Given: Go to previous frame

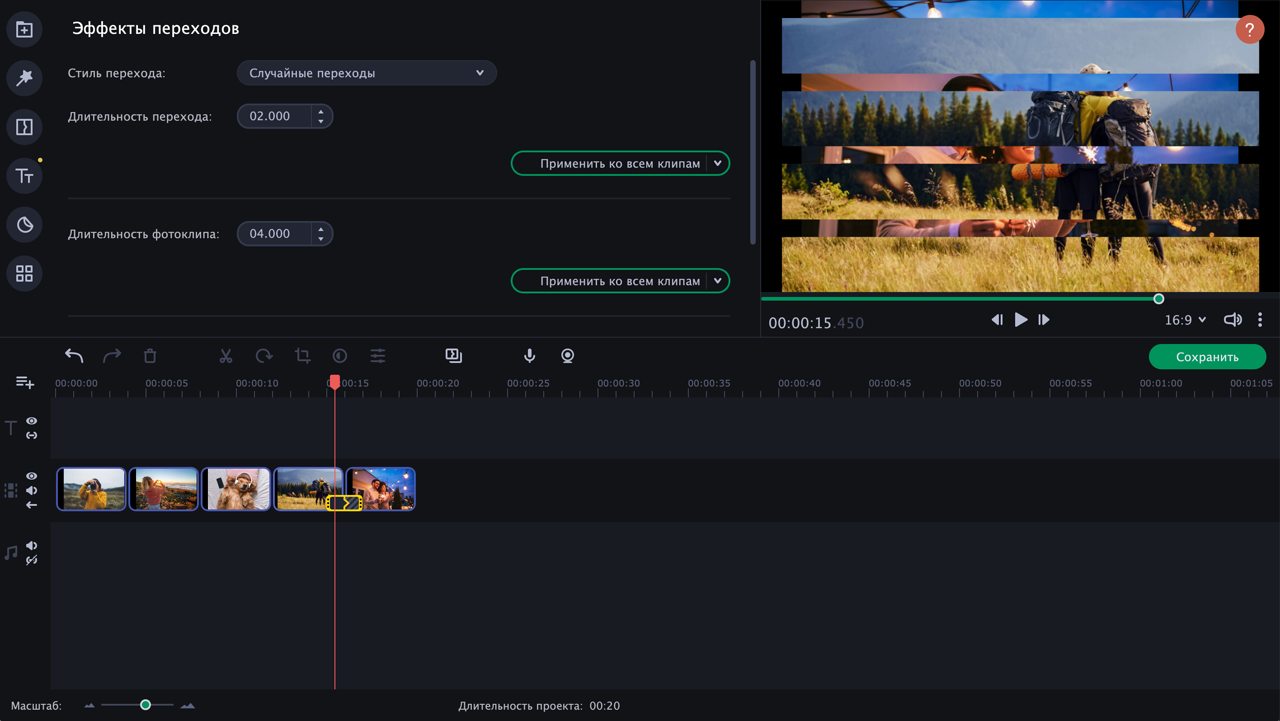Looking at the screenshot, I should (x=997, y=320).
